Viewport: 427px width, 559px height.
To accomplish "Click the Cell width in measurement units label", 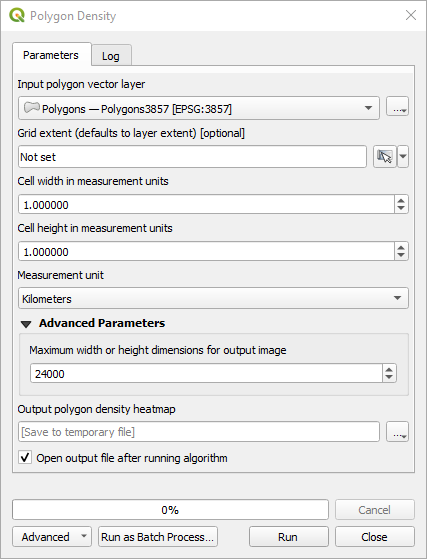I will tap(93, 181).
